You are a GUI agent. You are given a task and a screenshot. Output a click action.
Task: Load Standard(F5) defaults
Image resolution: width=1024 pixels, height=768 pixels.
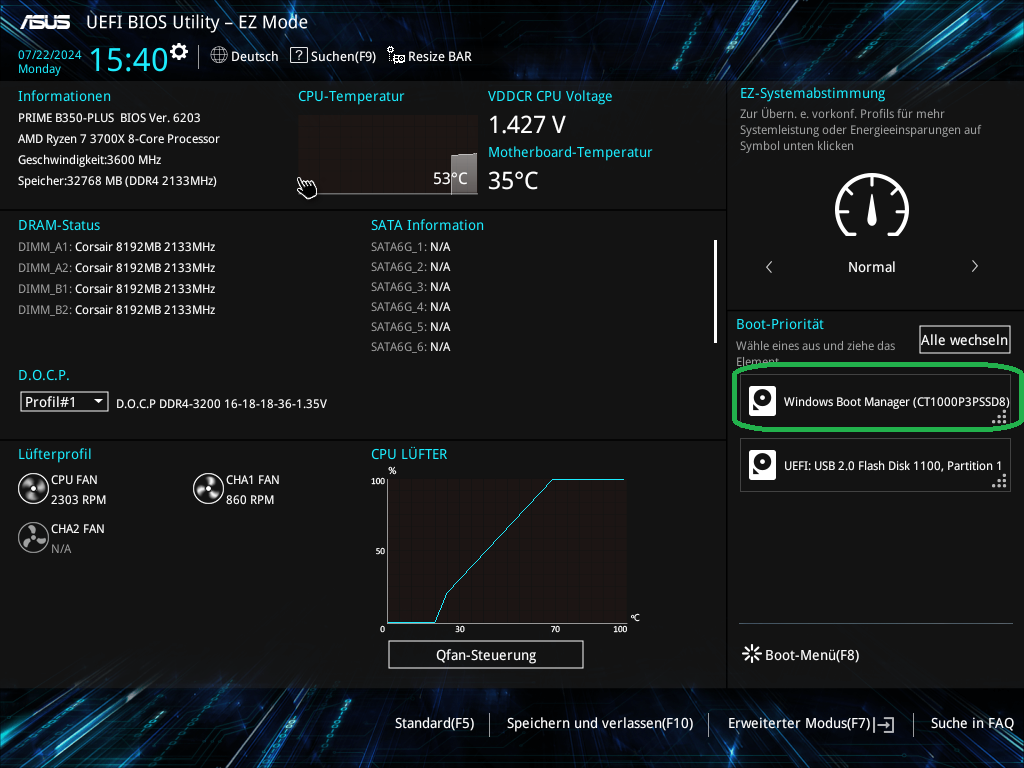(434, 724)
